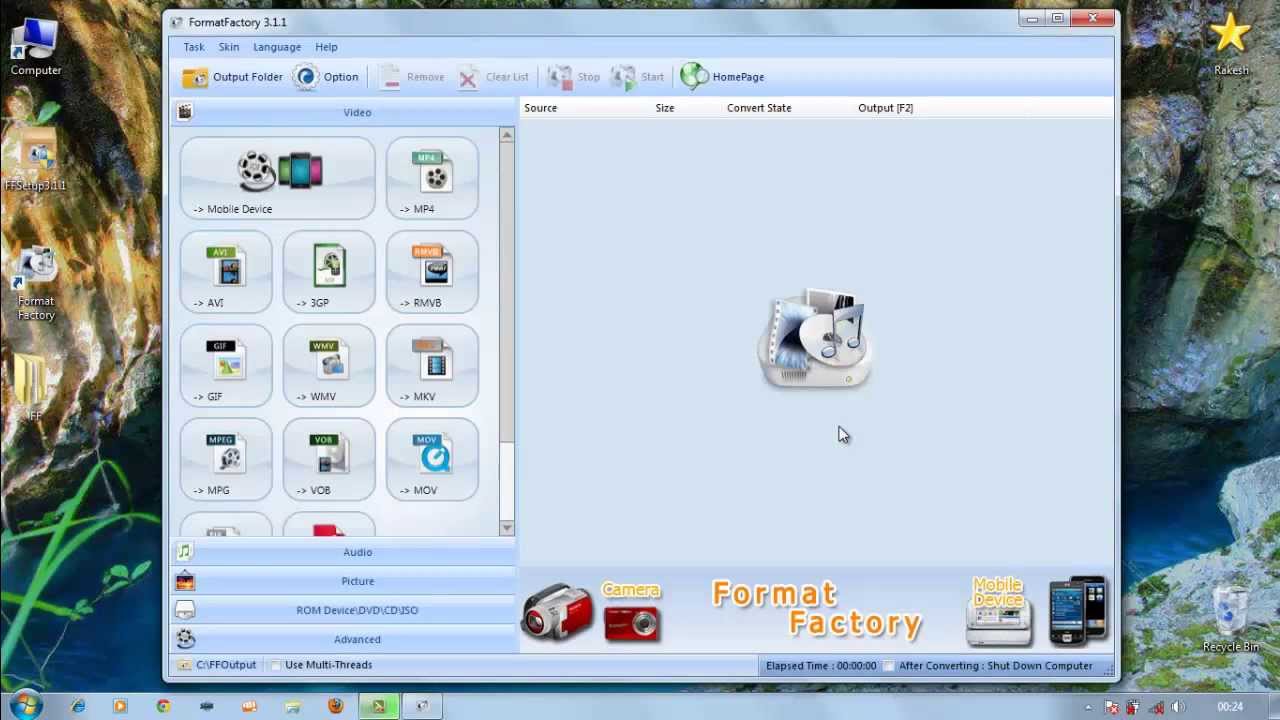Select the FFSetup3.1.1 desktop icon
Viewport: 1280px width, 720px height.
click(x=36, y=160)
